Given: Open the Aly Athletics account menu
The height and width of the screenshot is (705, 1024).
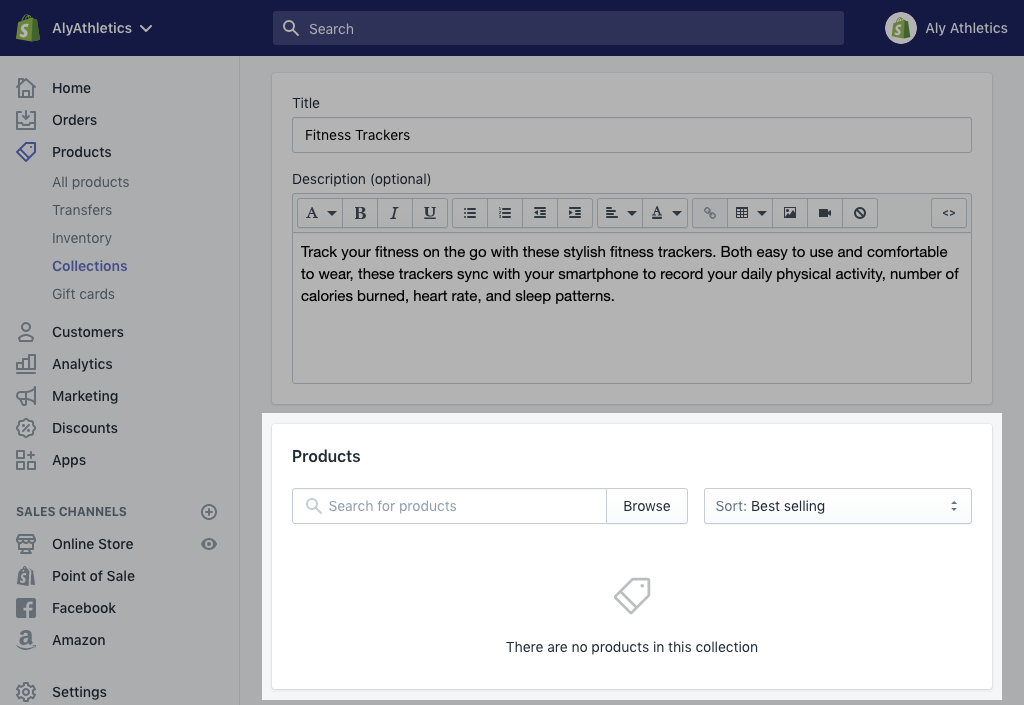Looking at the screenshot, I should [x=946, y=28].
